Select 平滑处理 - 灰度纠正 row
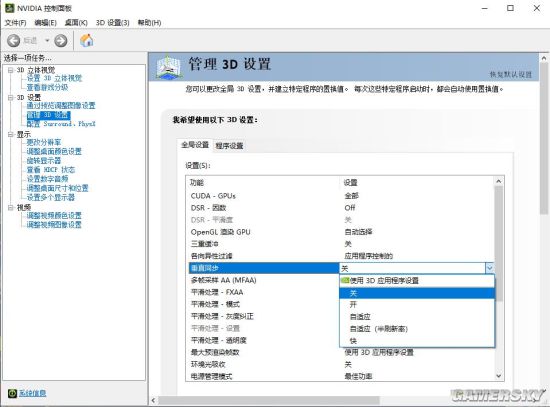 pos(264,316)
